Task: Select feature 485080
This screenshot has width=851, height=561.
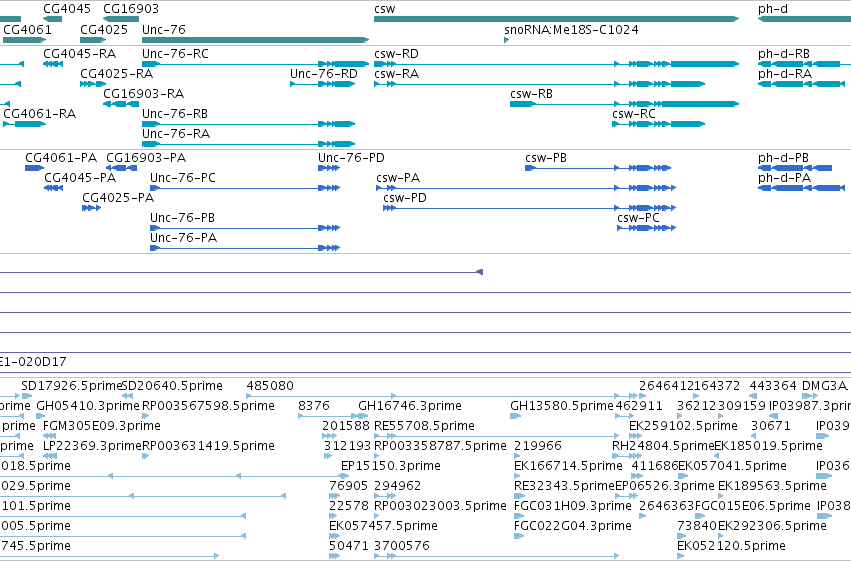Action: click(x=270, y=386)
